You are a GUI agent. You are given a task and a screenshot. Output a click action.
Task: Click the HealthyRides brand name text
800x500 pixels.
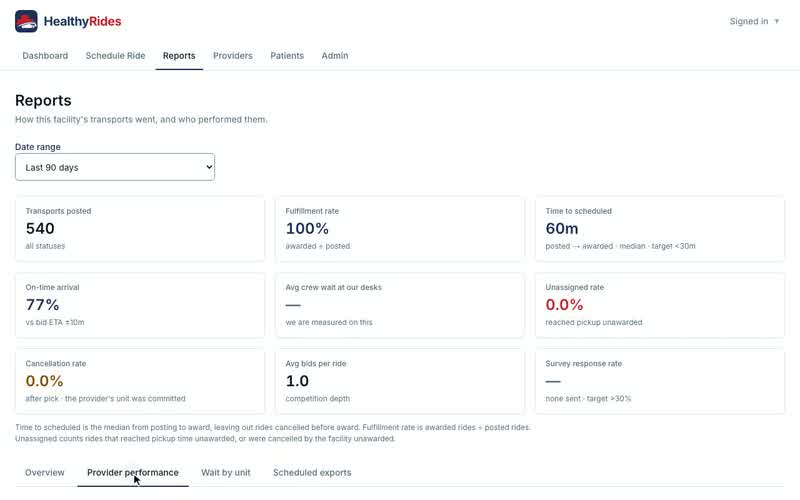[83, 21]
